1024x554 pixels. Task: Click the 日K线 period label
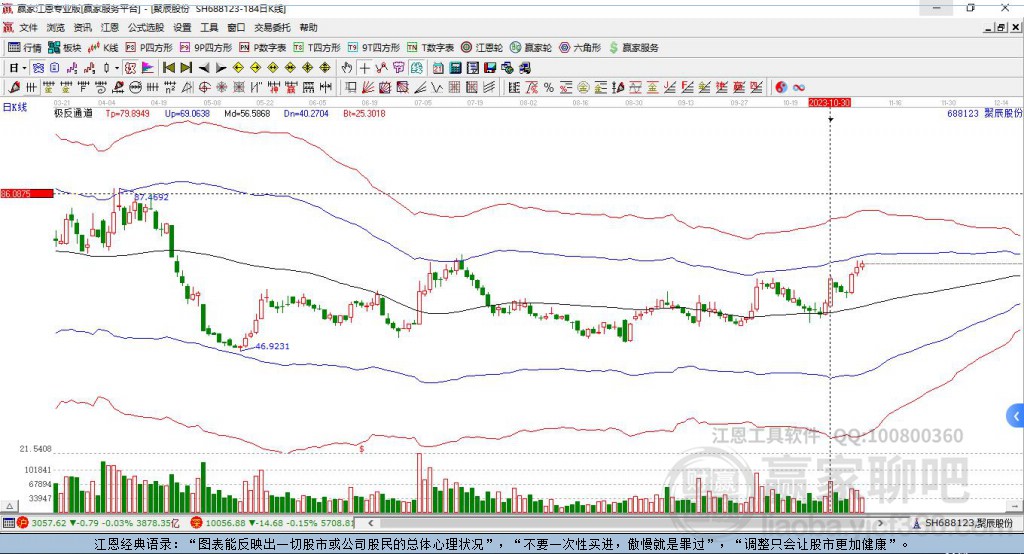pos(15,107)
